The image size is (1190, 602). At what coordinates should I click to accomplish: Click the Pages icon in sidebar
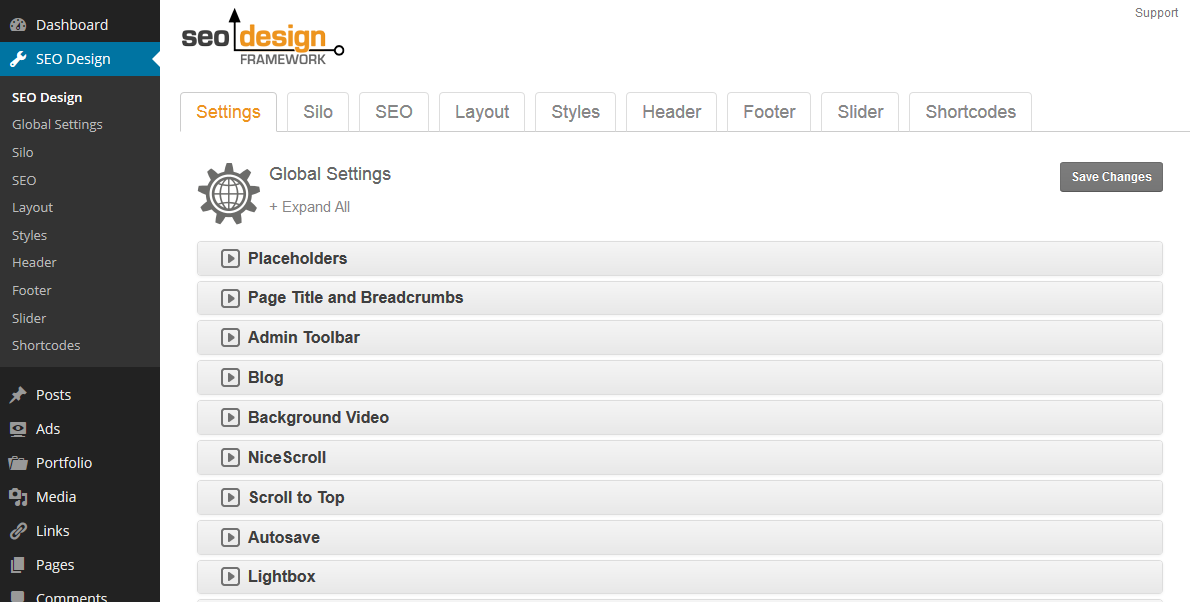(18, 565)
